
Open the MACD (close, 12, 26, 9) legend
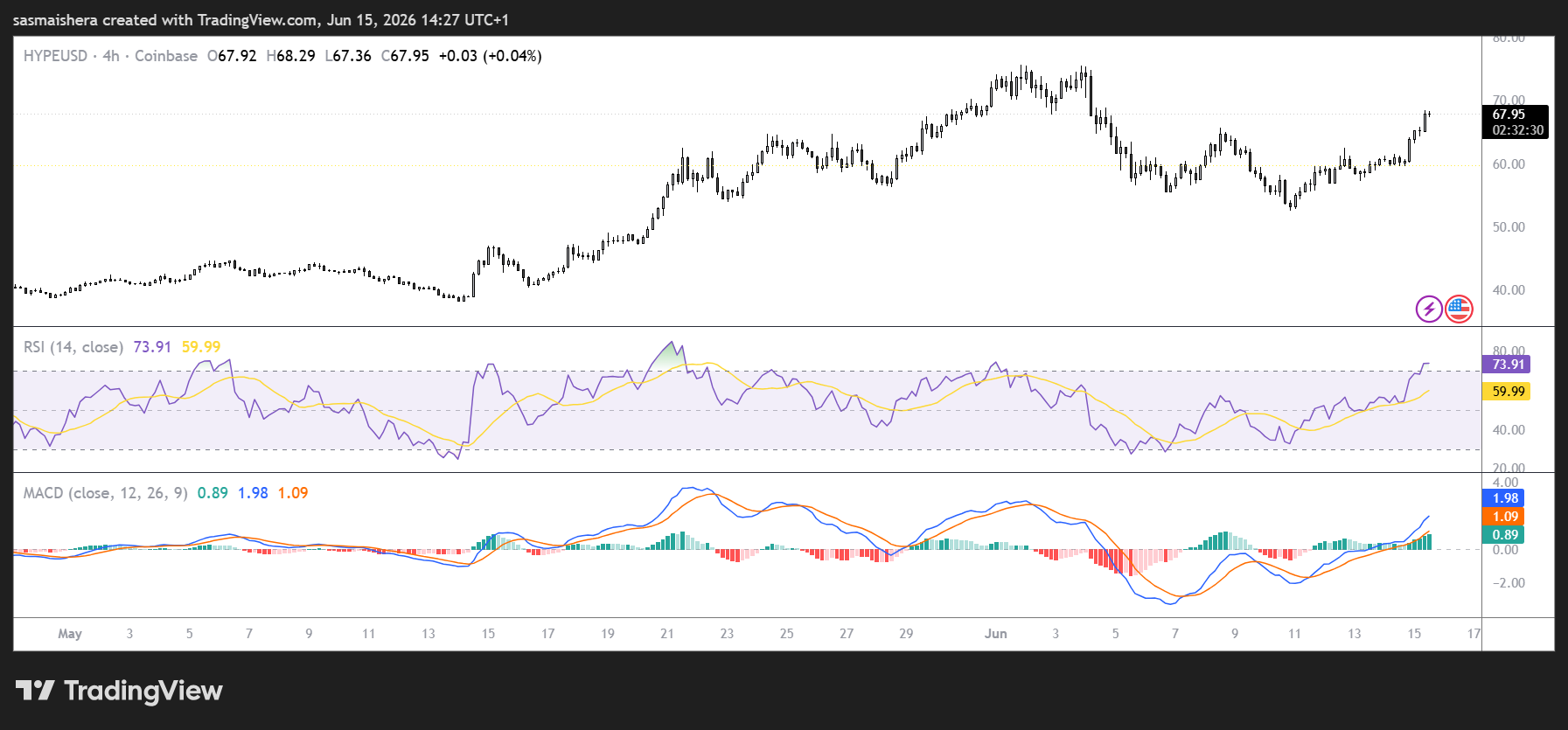(106, 493)
